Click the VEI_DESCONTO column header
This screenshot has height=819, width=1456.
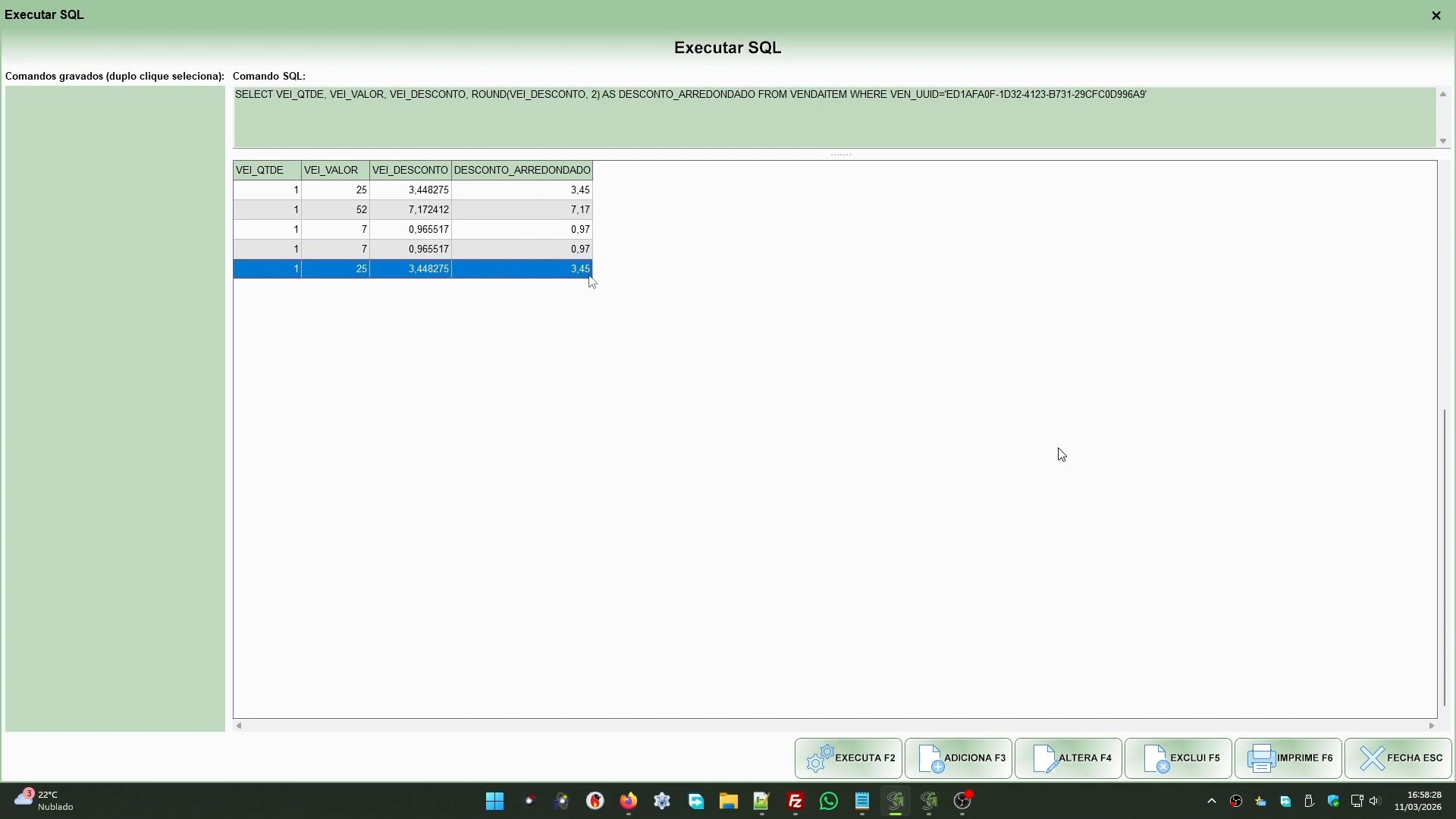pyautogui.click(x=409, y=170)
